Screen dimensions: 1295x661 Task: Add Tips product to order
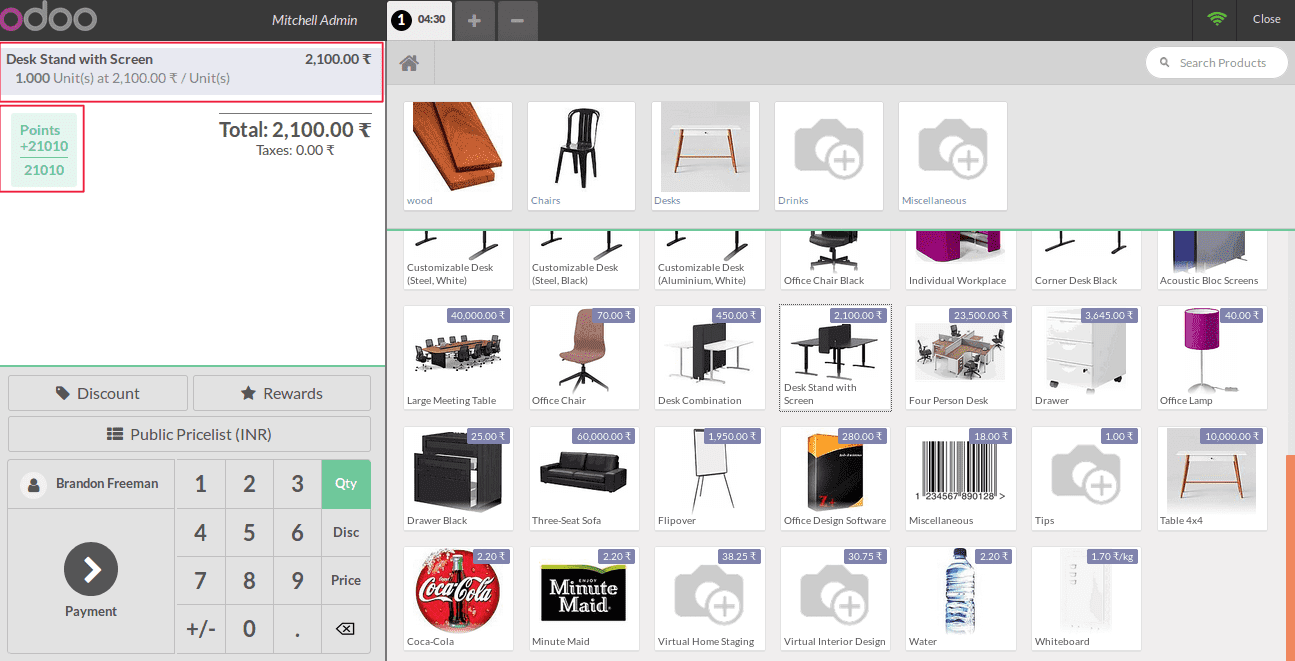[x=1087, y=478]
